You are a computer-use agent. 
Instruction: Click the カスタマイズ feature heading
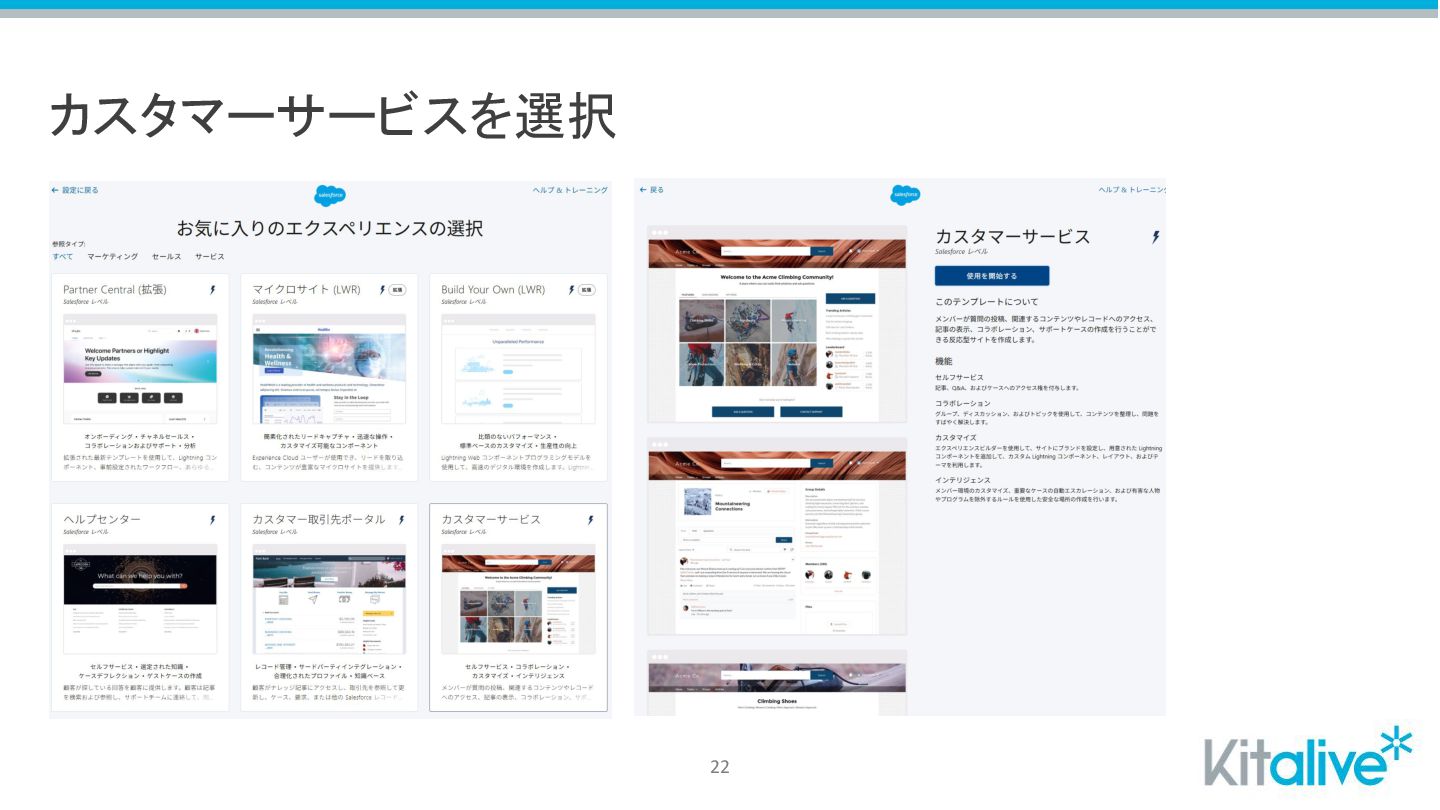[x=956, y=437]
